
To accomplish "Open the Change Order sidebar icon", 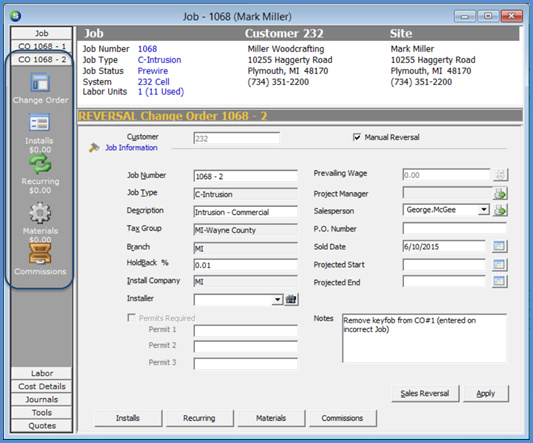I will pyautogui.click(x=40, y=83).
